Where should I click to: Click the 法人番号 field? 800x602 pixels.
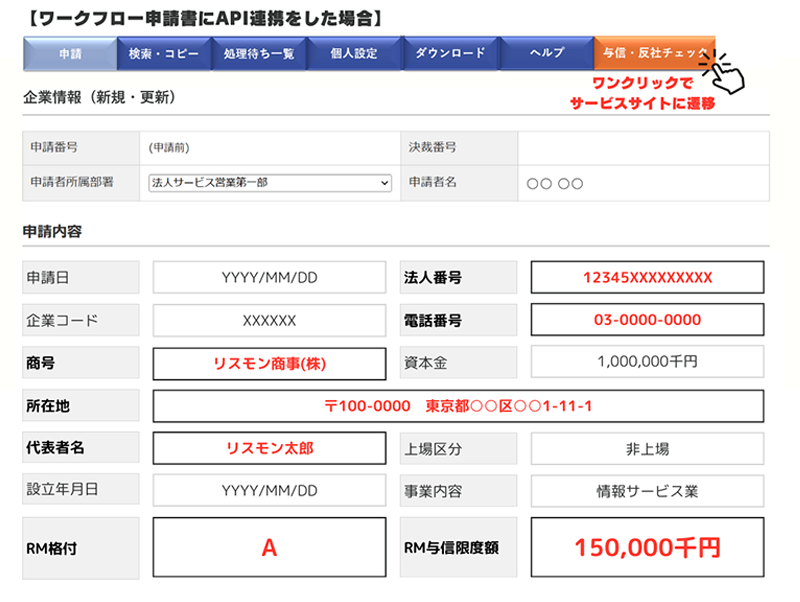click(647, 277)
